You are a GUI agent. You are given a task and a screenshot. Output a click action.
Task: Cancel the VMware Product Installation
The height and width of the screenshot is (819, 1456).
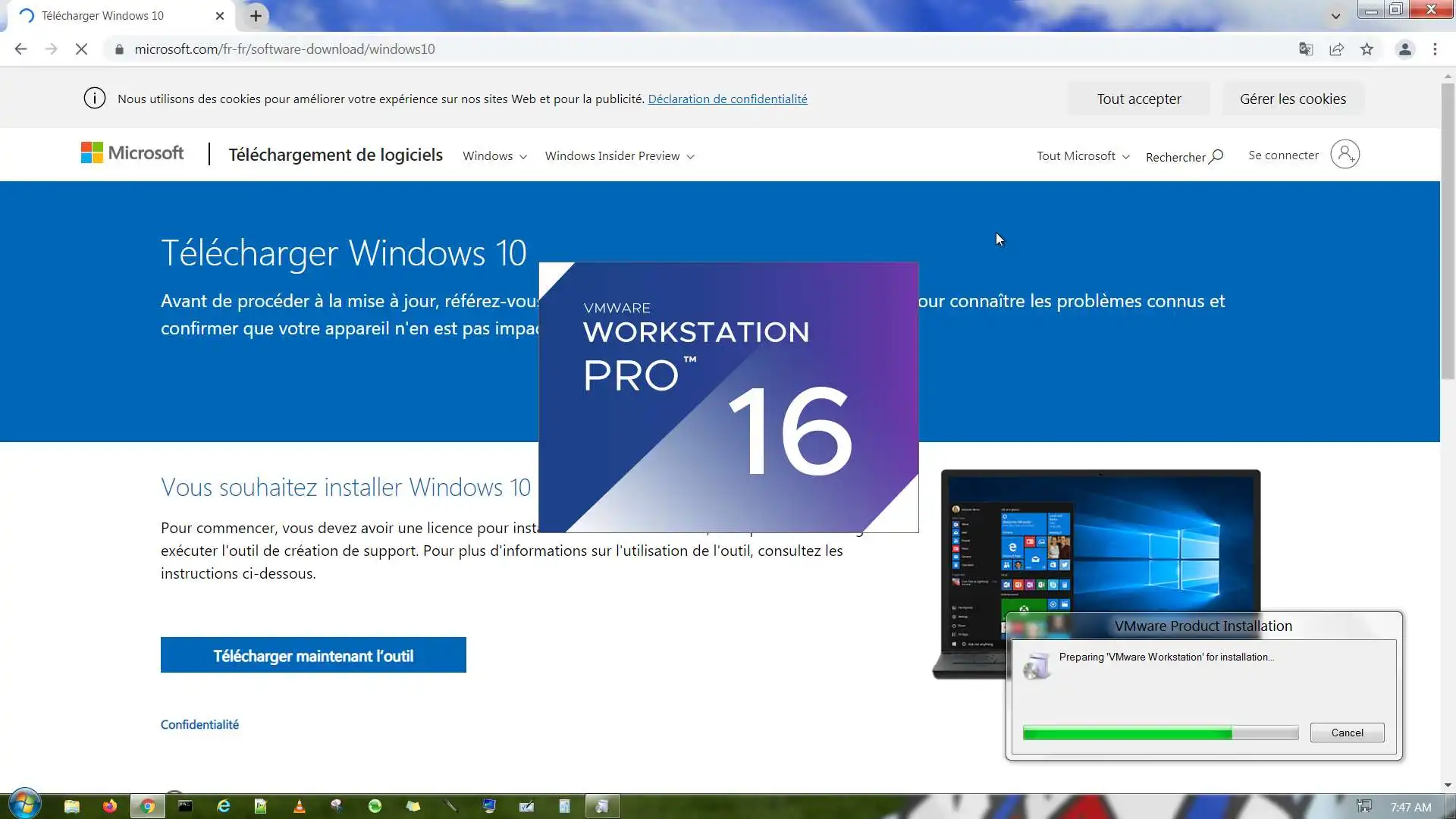(1347, 733)
